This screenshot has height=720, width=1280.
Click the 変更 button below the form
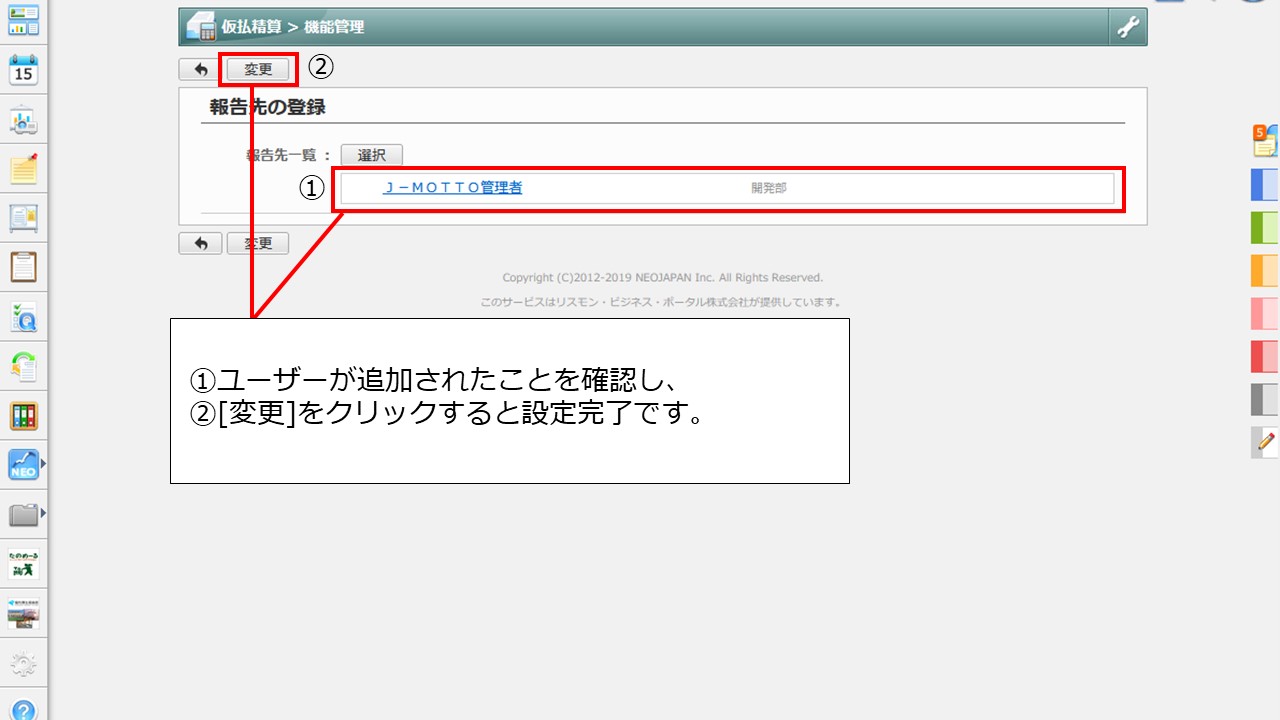[x=258, y=243]
